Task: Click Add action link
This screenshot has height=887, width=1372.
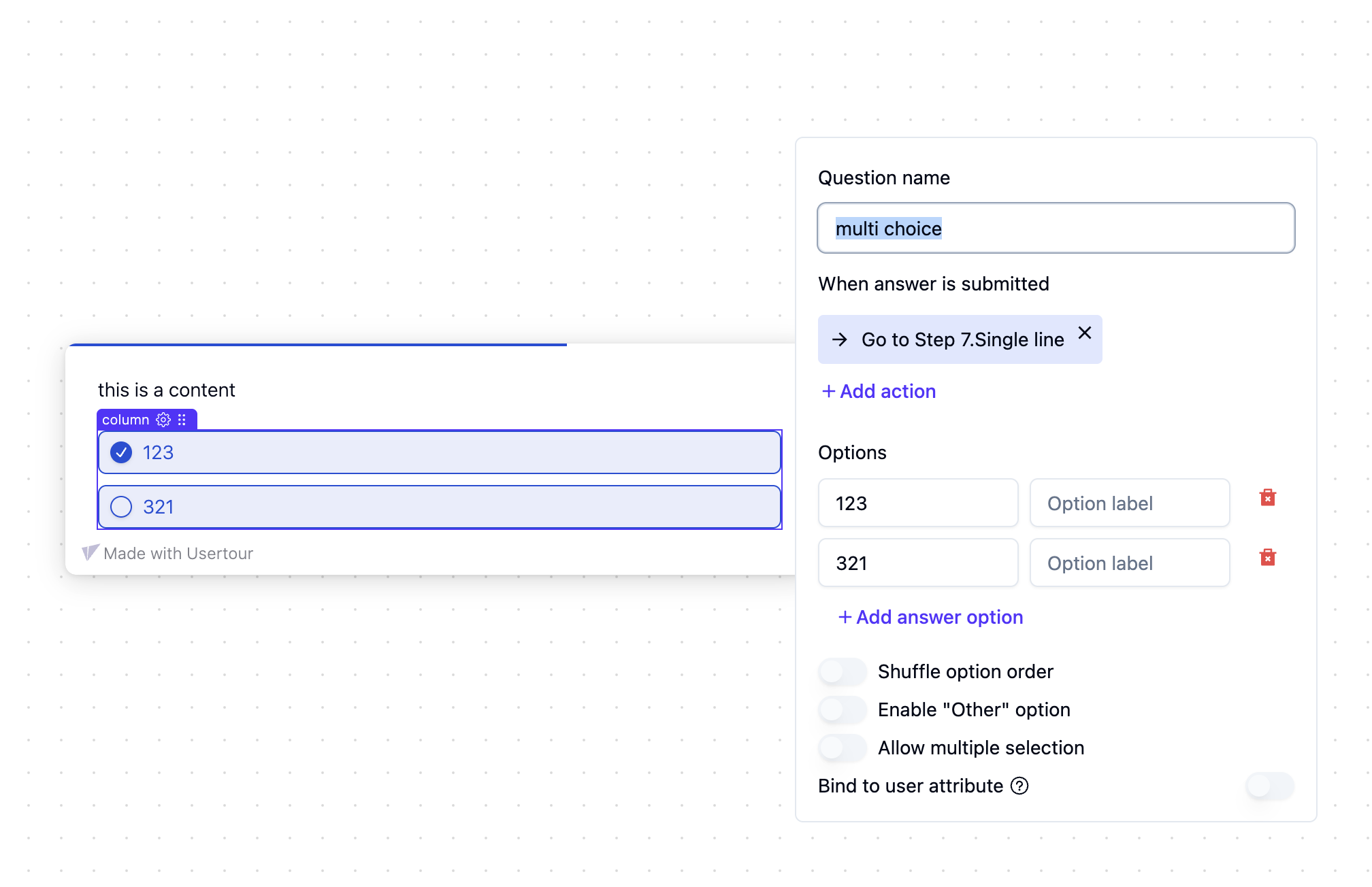Action: point(879,391)
